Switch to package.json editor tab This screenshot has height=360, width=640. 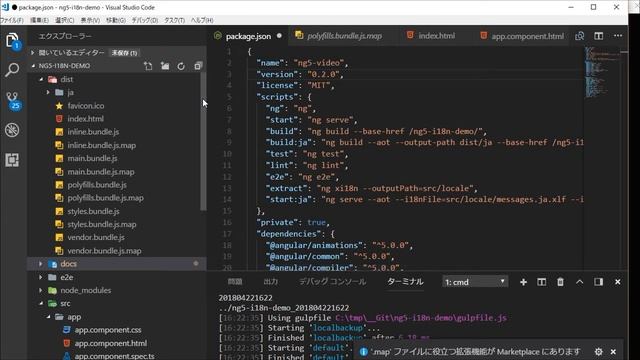tap(248, 36)
